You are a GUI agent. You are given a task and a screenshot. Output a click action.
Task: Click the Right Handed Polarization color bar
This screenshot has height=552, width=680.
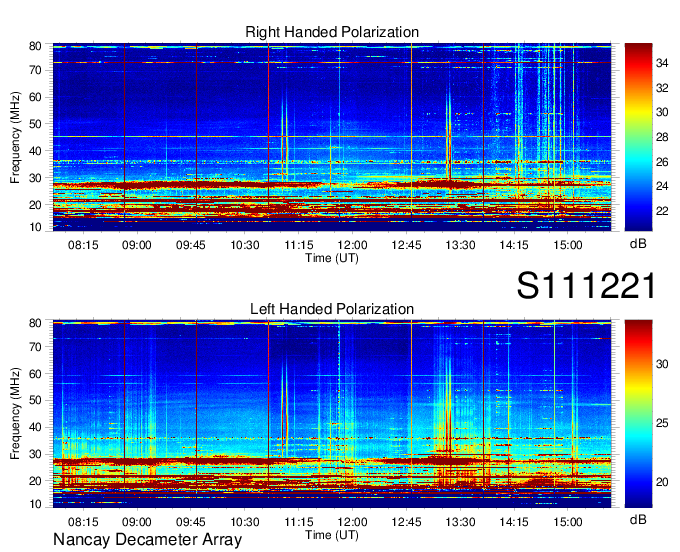638,137
